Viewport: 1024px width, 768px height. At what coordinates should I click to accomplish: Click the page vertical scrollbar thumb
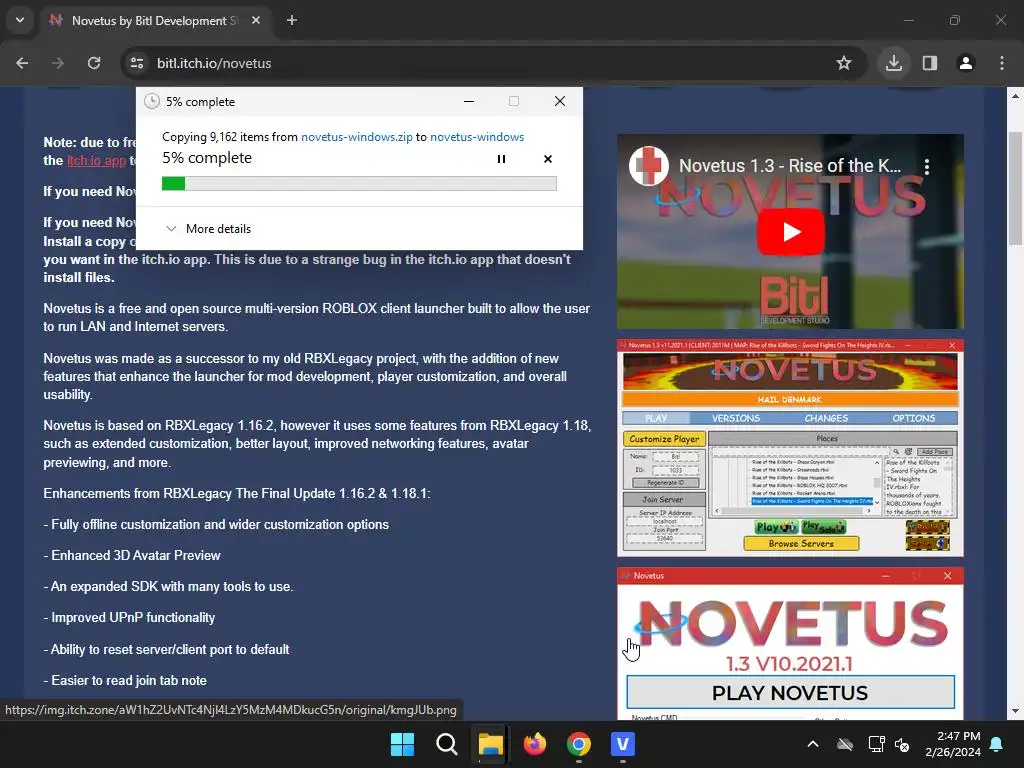point(1015,188)
